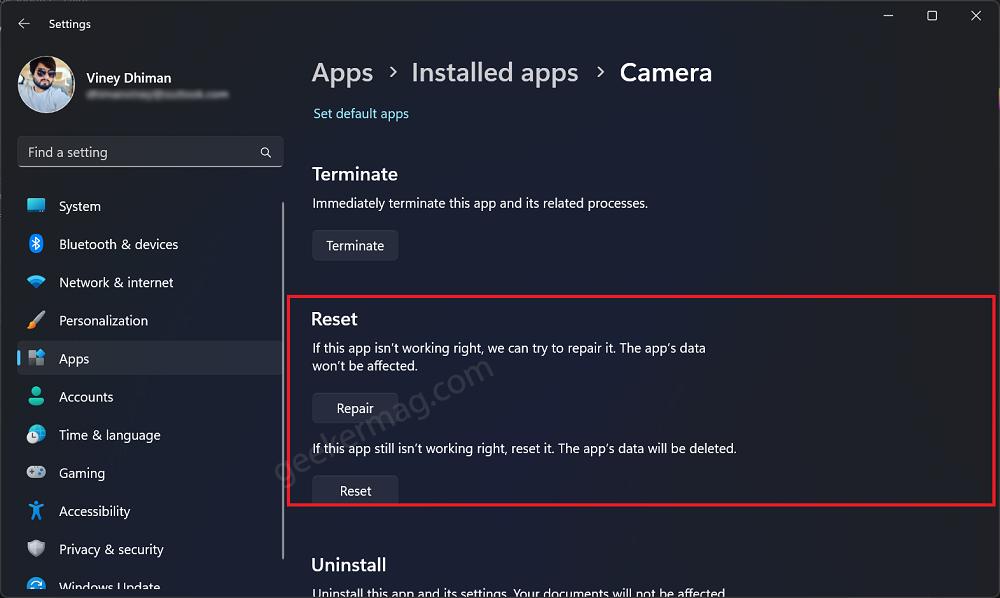Viewport: 1000px width, 598px height.
Task: Click the Gaming controller icon
Action: [36, 472]
